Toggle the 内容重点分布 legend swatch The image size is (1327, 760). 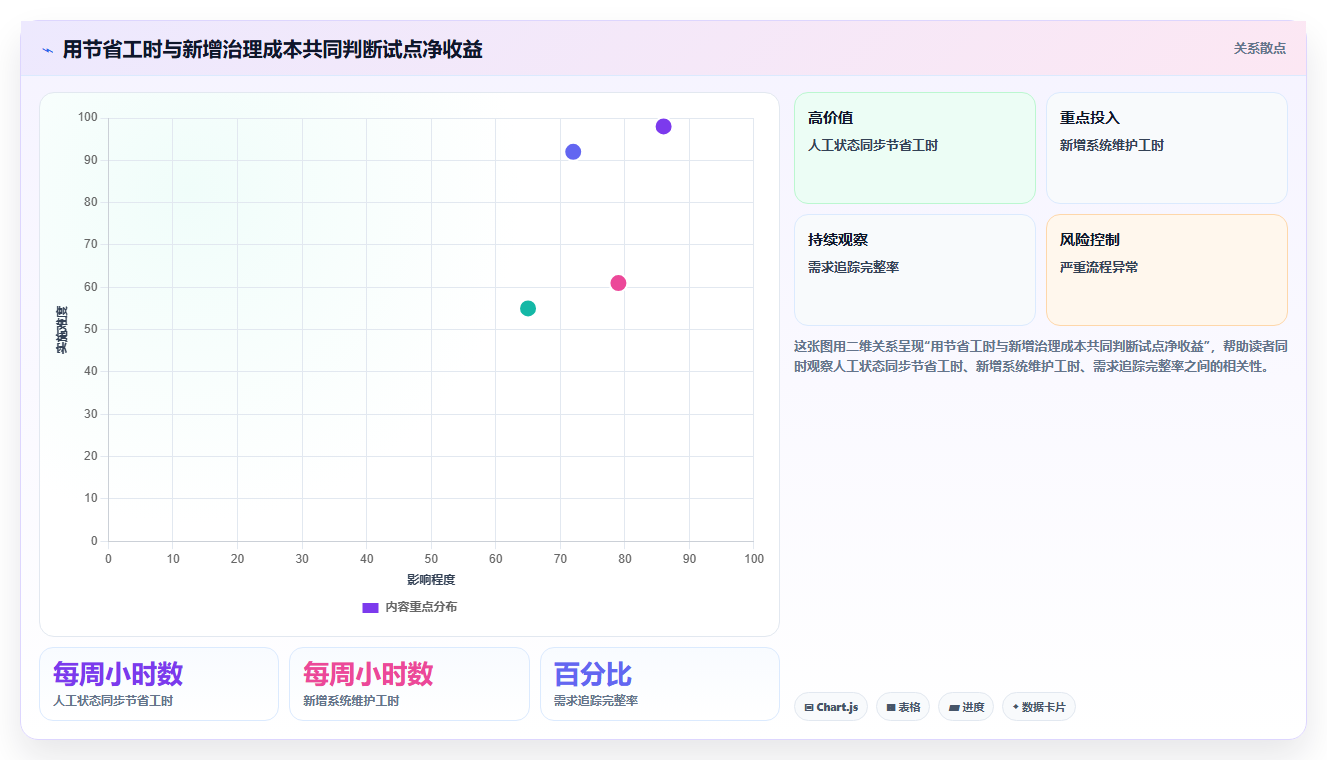(370, 607)
